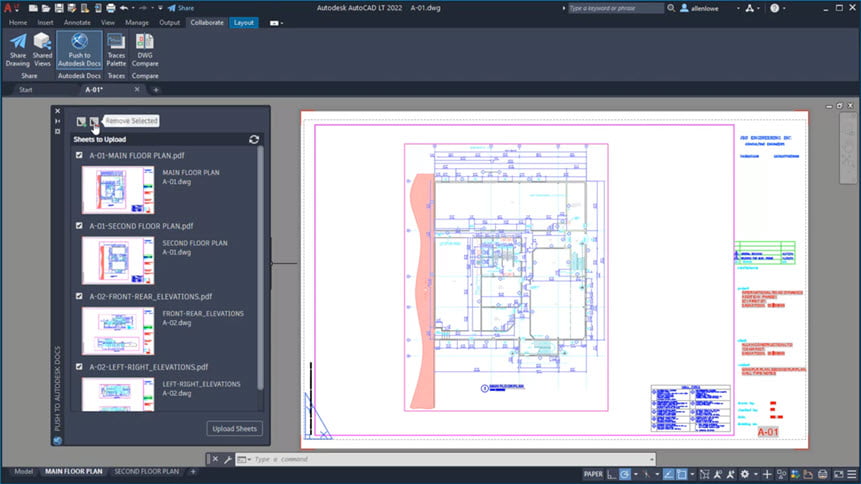Click the sheets list vertical scrollbar
Image resolution: width=861 pixels, height=484 pixels.
[x=260, y=269]
